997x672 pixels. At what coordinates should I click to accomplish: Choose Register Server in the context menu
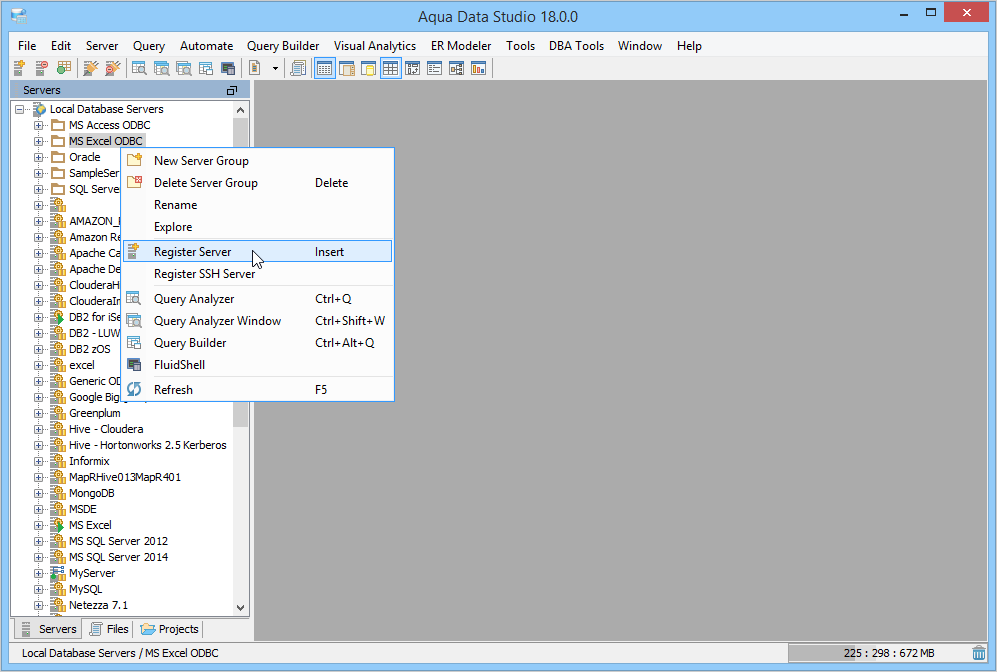pos(258,252)
